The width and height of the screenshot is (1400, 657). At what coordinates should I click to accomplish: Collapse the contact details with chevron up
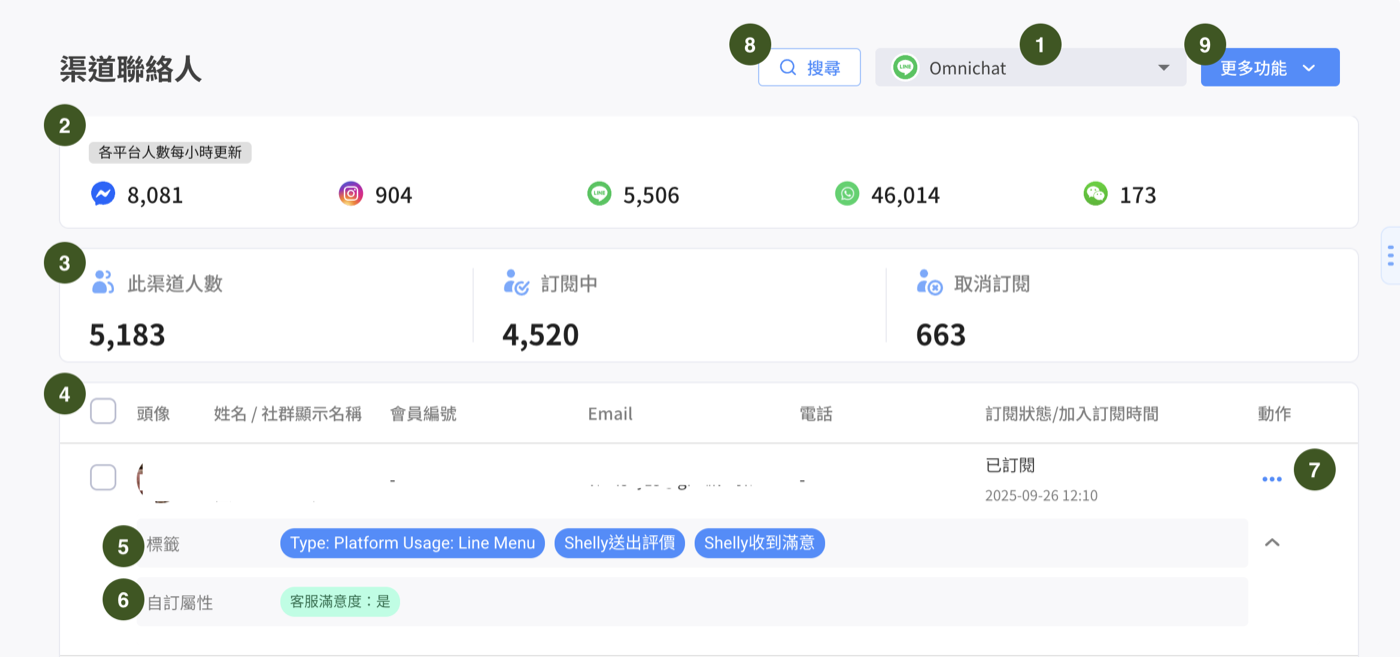coord(1272,542)
